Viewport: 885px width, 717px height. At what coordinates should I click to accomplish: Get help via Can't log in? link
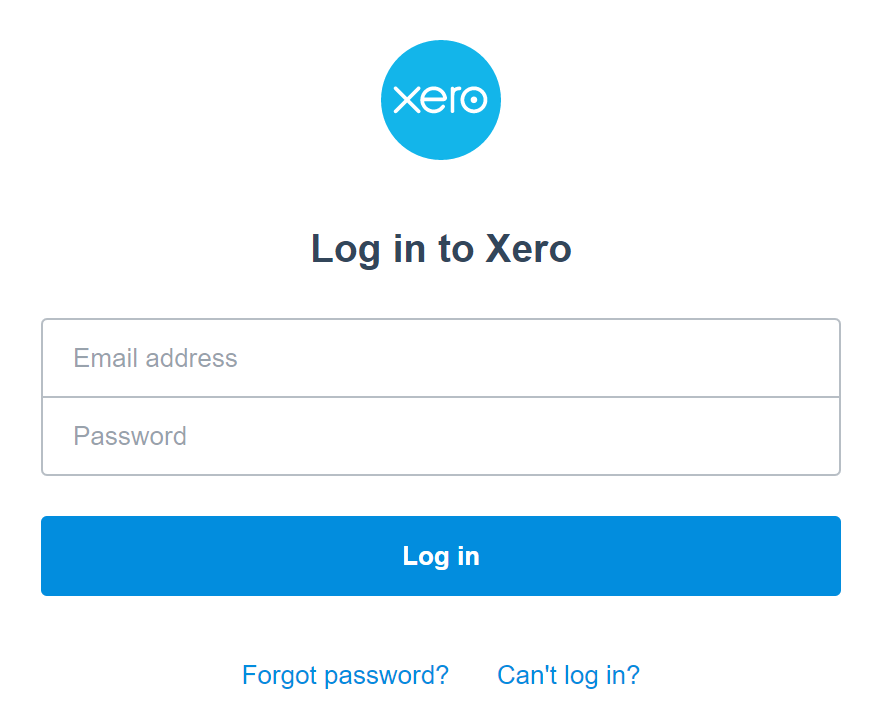pyautogui.click(x=568, y=675)
